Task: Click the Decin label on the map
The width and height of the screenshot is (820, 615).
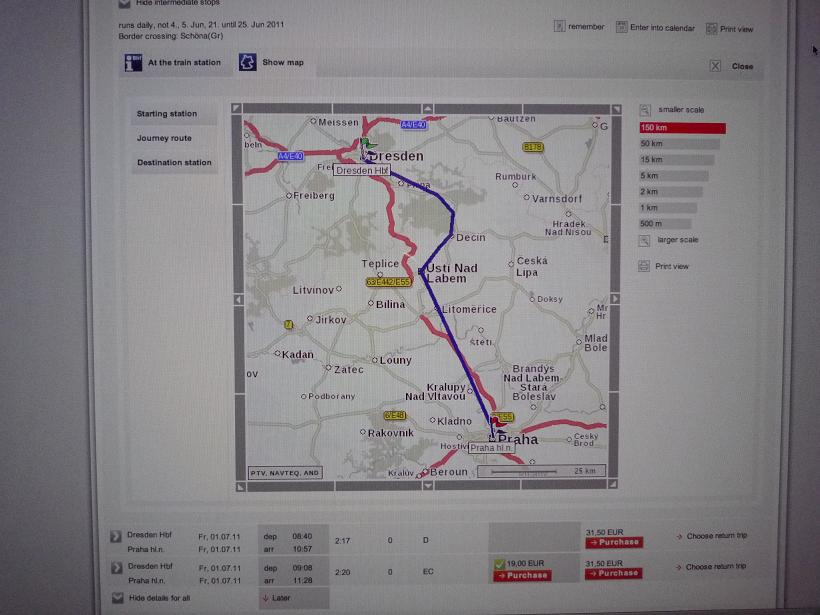Action: [471, 237]
